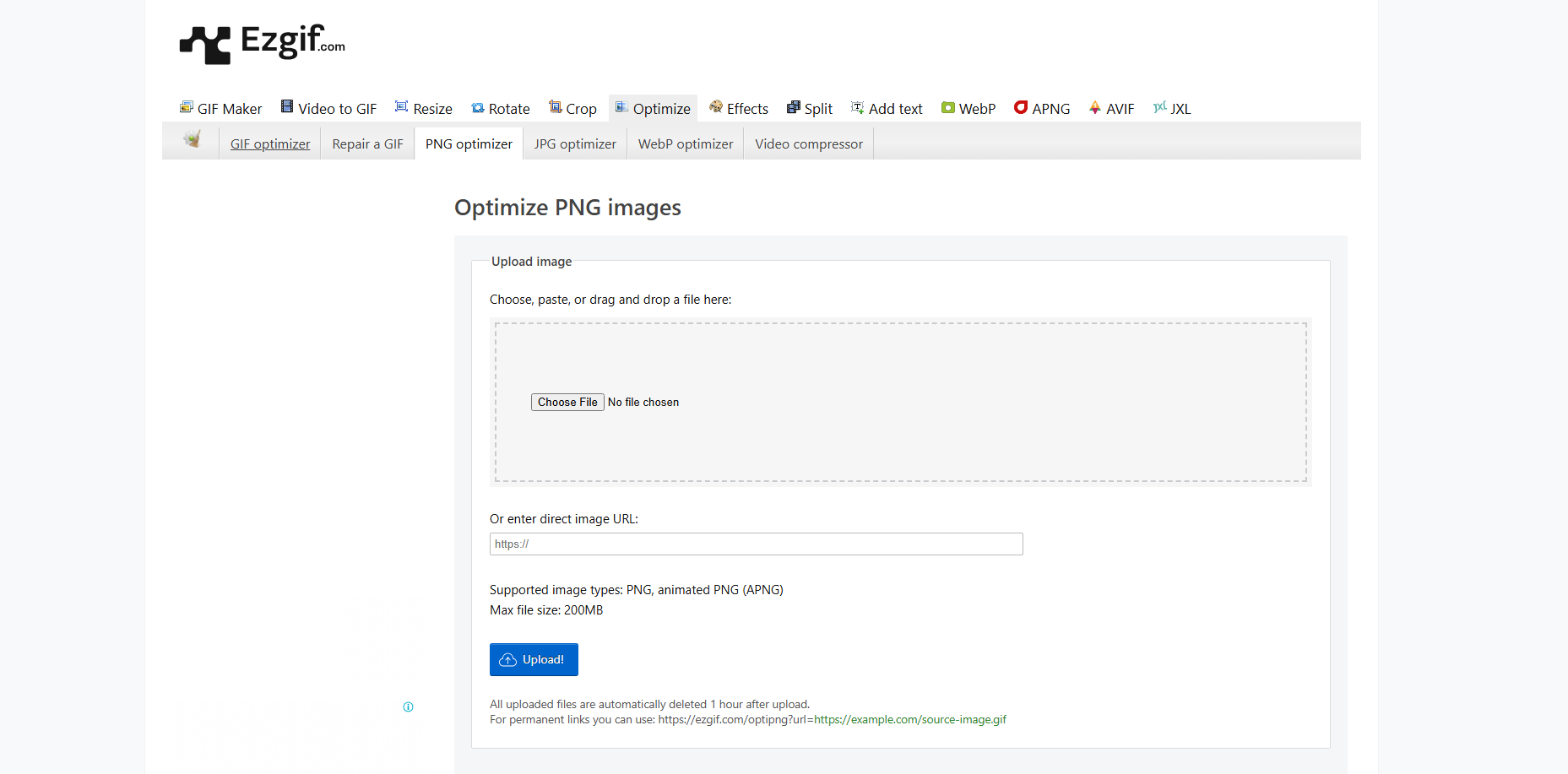
Task: Click the AVIF converter icon
Action: point(1095,108)
